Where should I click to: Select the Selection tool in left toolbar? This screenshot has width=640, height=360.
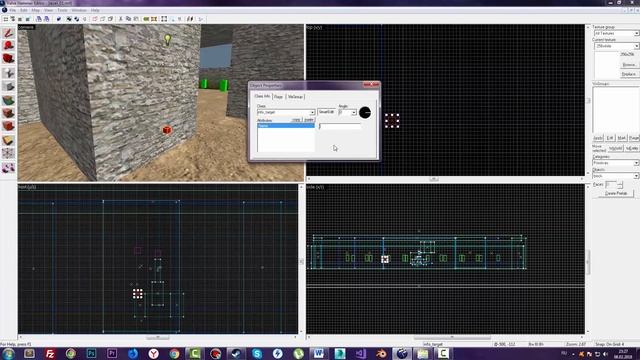pos(8,33)
